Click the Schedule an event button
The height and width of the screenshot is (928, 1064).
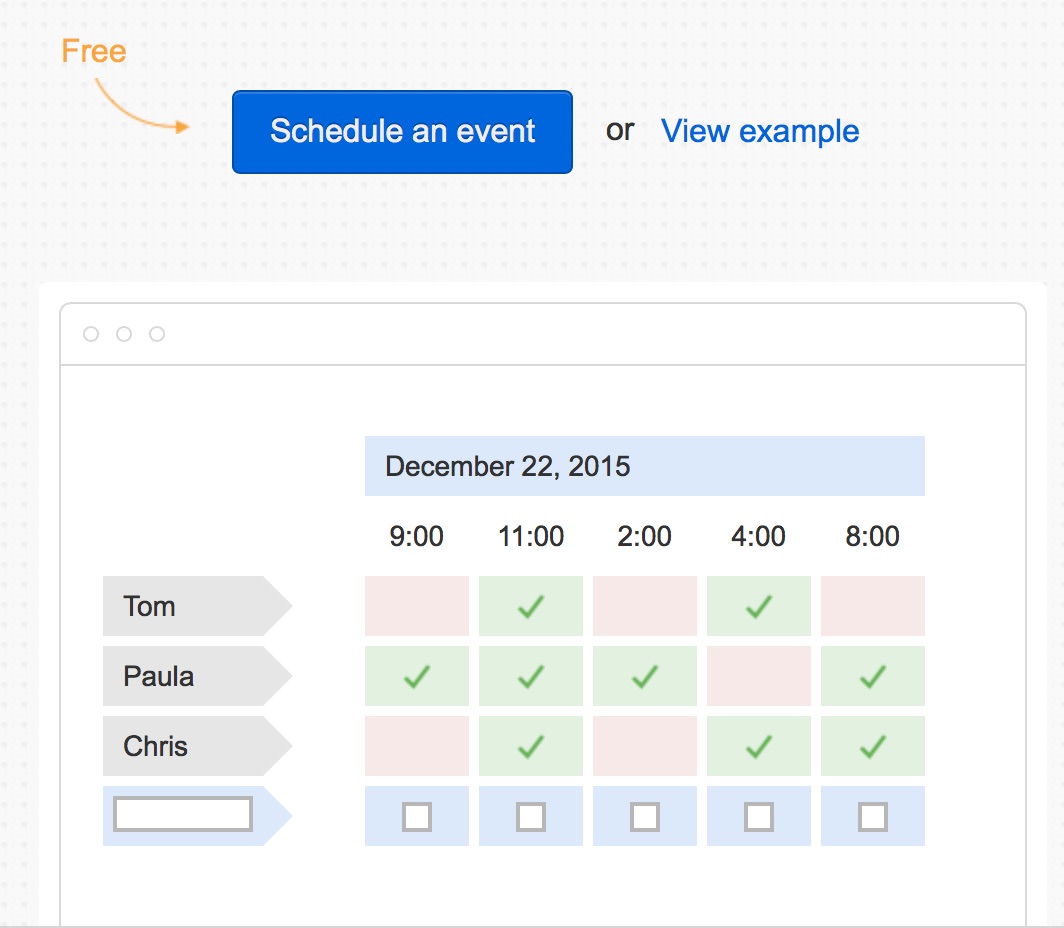click(x=402, y=132)
